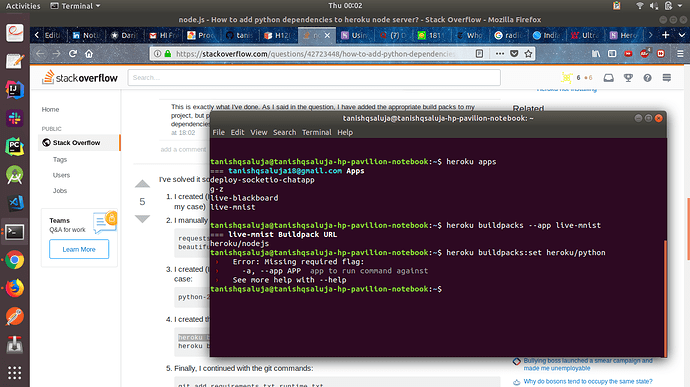Open text editor icon in the dock
Image resolution: width=690 pixels, height=387 pixels.
(x=15, y=61)
